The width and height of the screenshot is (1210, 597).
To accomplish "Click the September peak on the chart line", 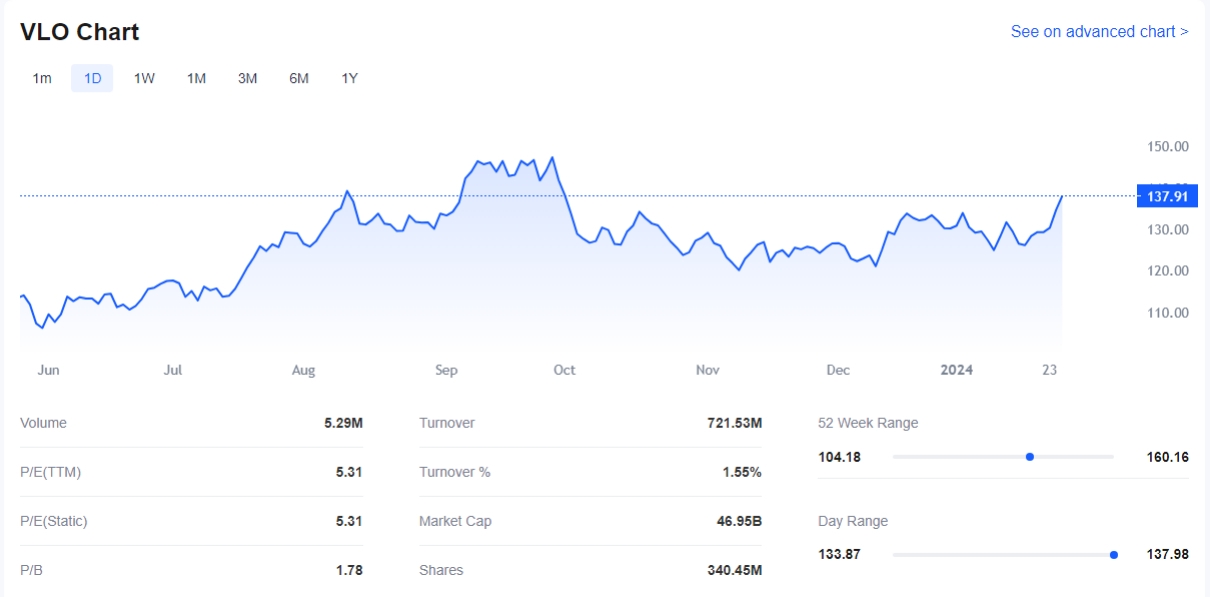I will click(x=552, y=158).
